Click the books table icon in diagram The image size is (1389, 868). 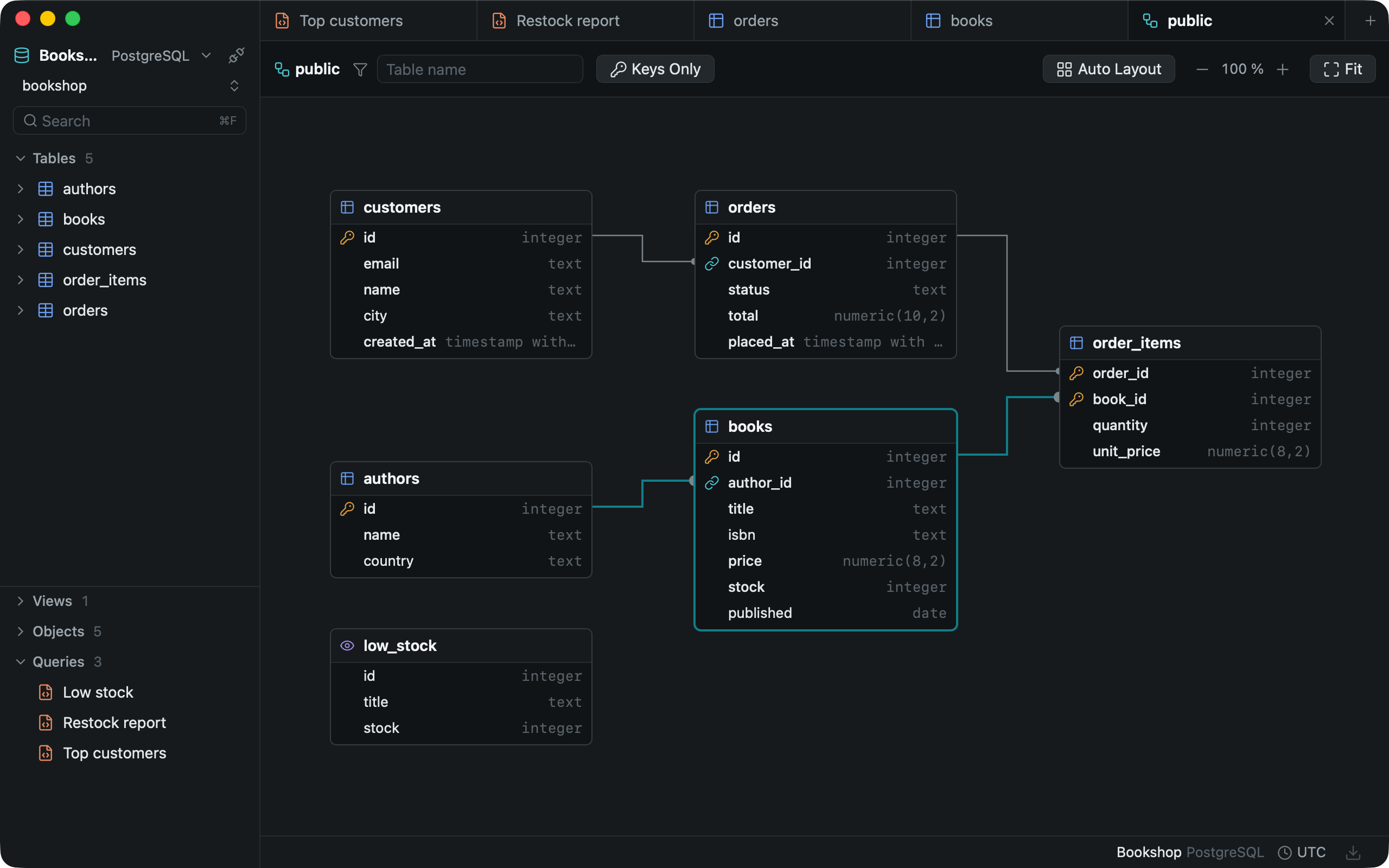[x=712, y=426]
